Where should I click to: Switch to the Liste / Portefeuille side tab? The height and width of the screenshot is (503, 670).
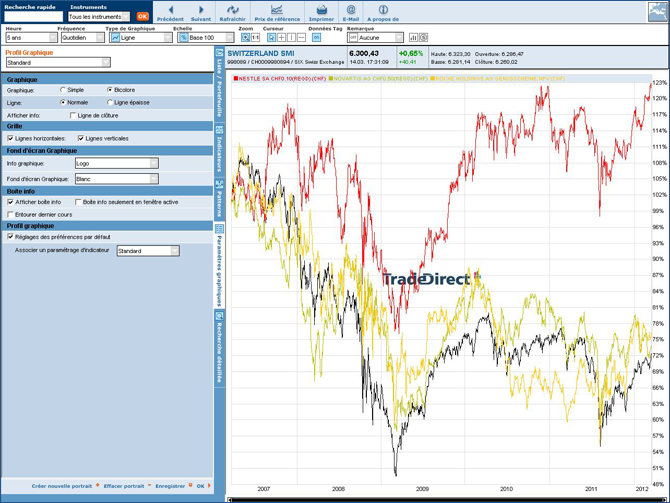tap(219, 84)
